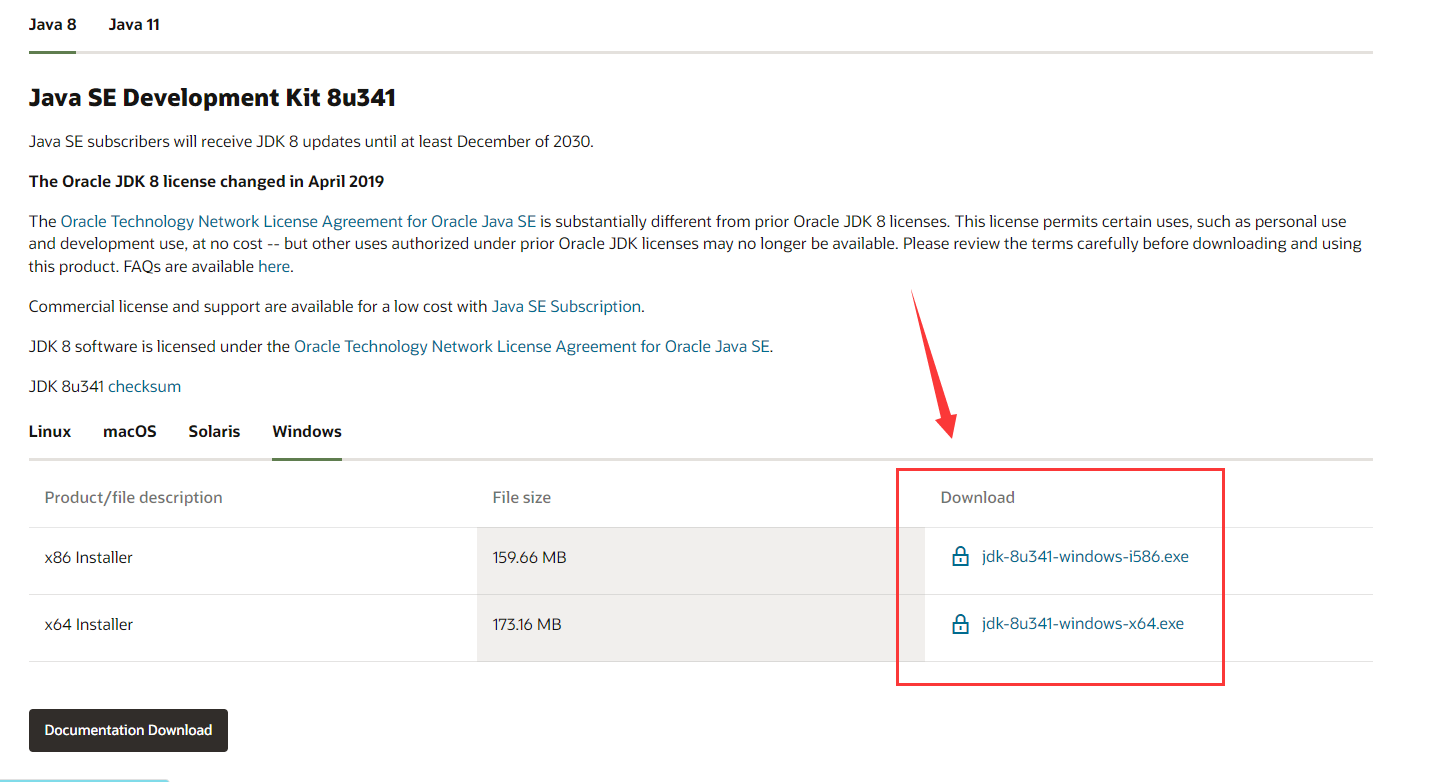Download jdk-8u341-windows-x64.exe file link
Viewport: 1448px width, 782px height.
point(1082,624)
